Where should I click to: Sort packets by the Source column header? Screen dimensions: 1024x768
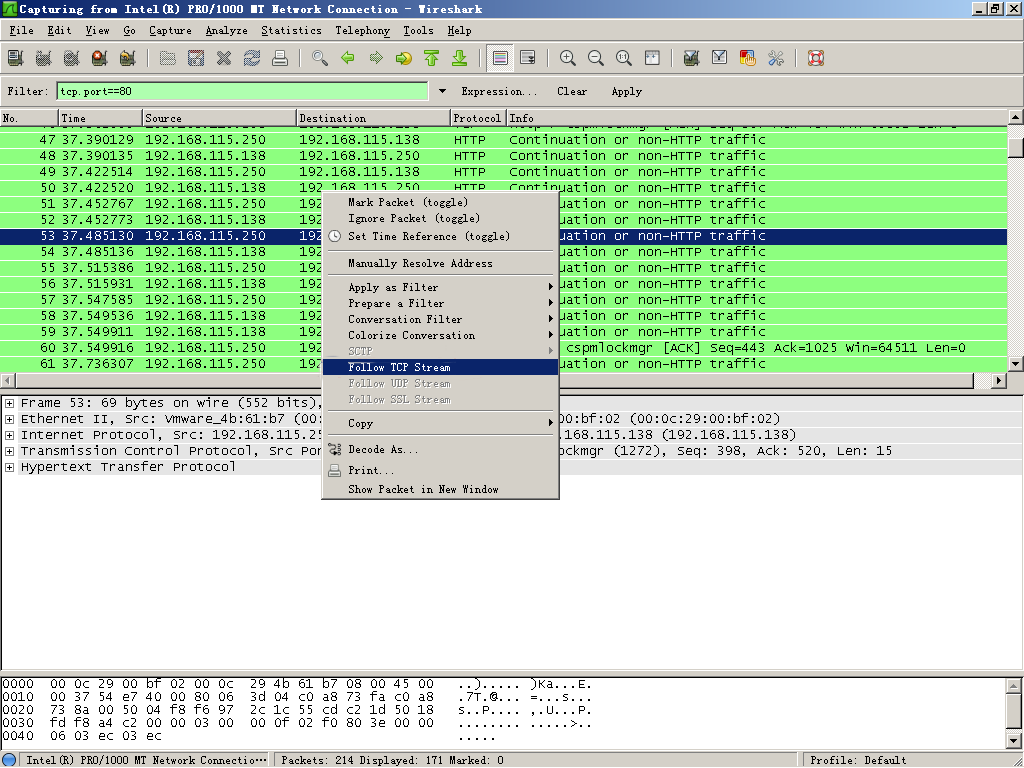coord(219,118)
